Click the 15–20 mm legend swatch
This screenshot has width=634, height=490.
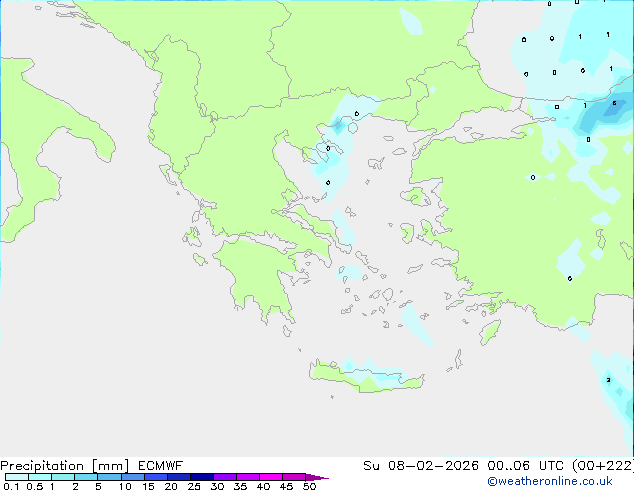click(155, 477)
